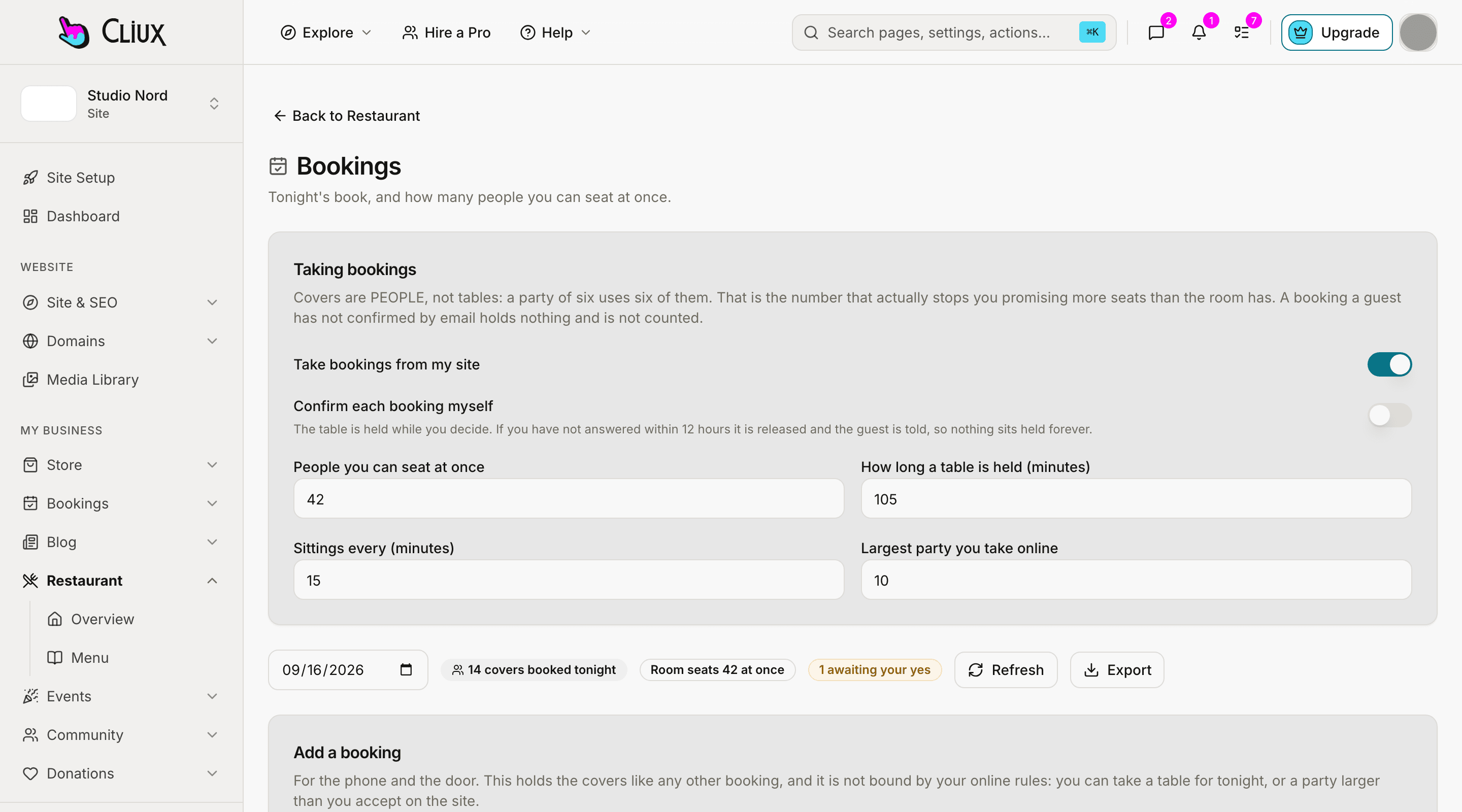The width and height of the screenshot is (1462, 812).
Task: Click the Cliux hand logo icon
Action: [74, 32]
